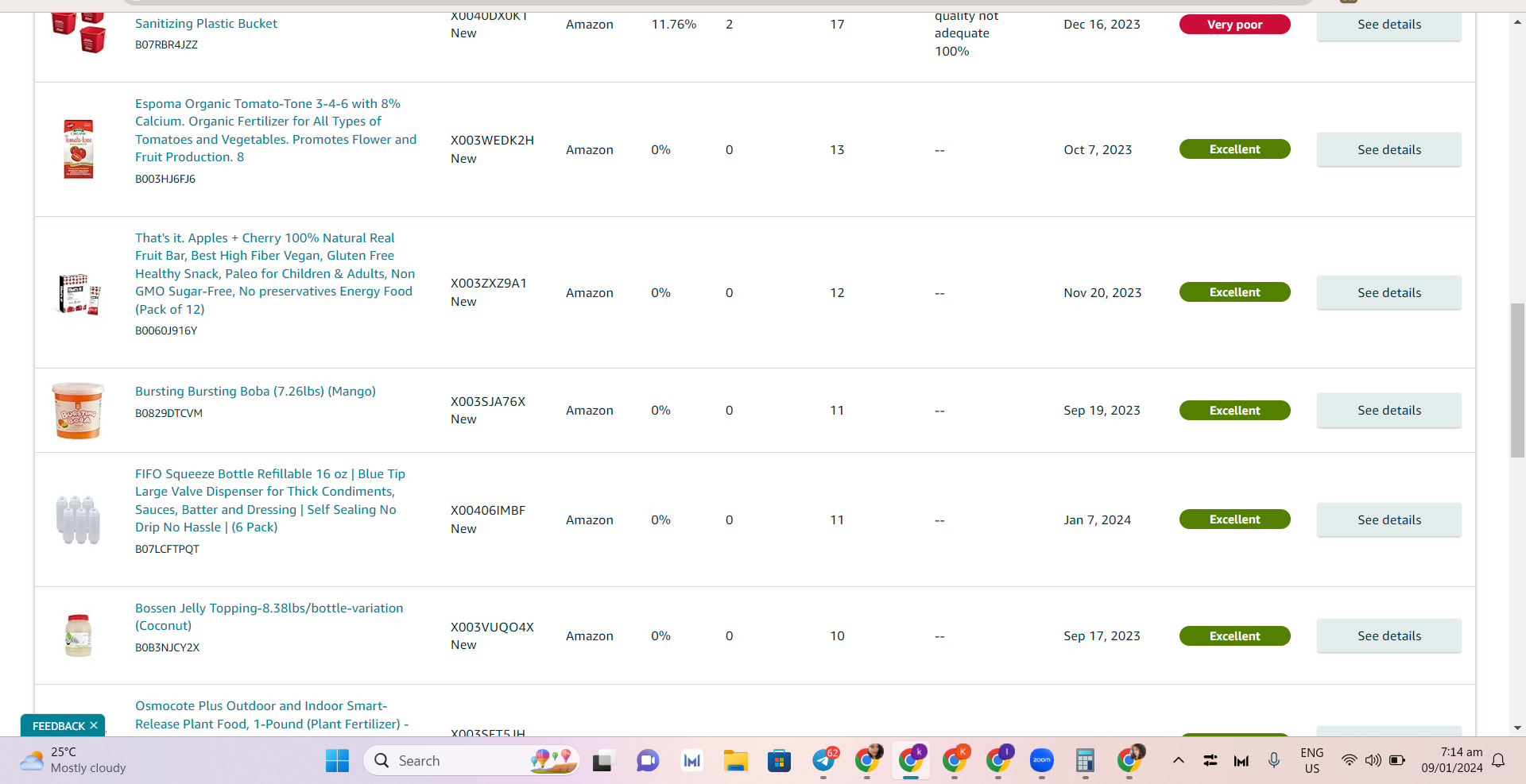Open Bursting Boba Mango product link
The width and height of the screenshot is (1526, 784).
[x=255, y=391]
